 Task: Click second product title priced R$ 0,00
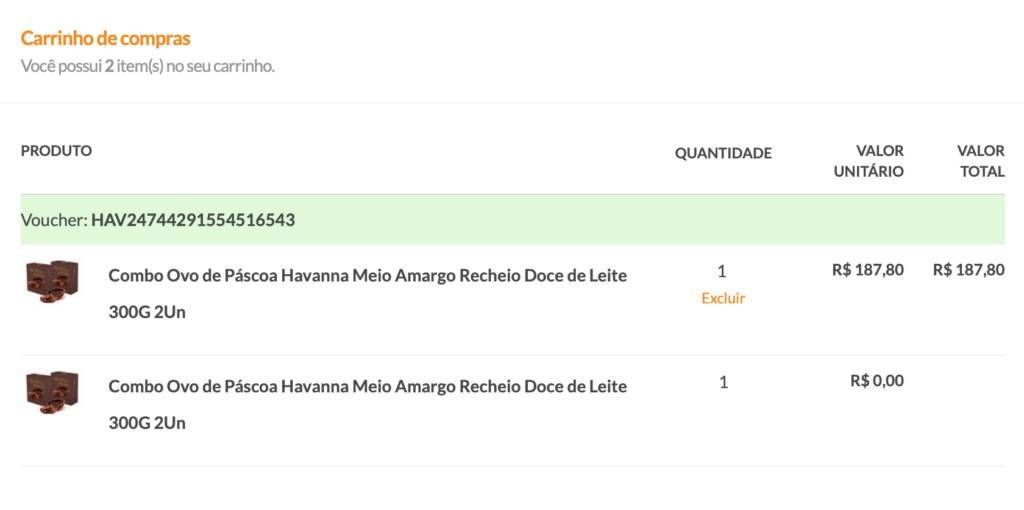(x=368, y=405)
